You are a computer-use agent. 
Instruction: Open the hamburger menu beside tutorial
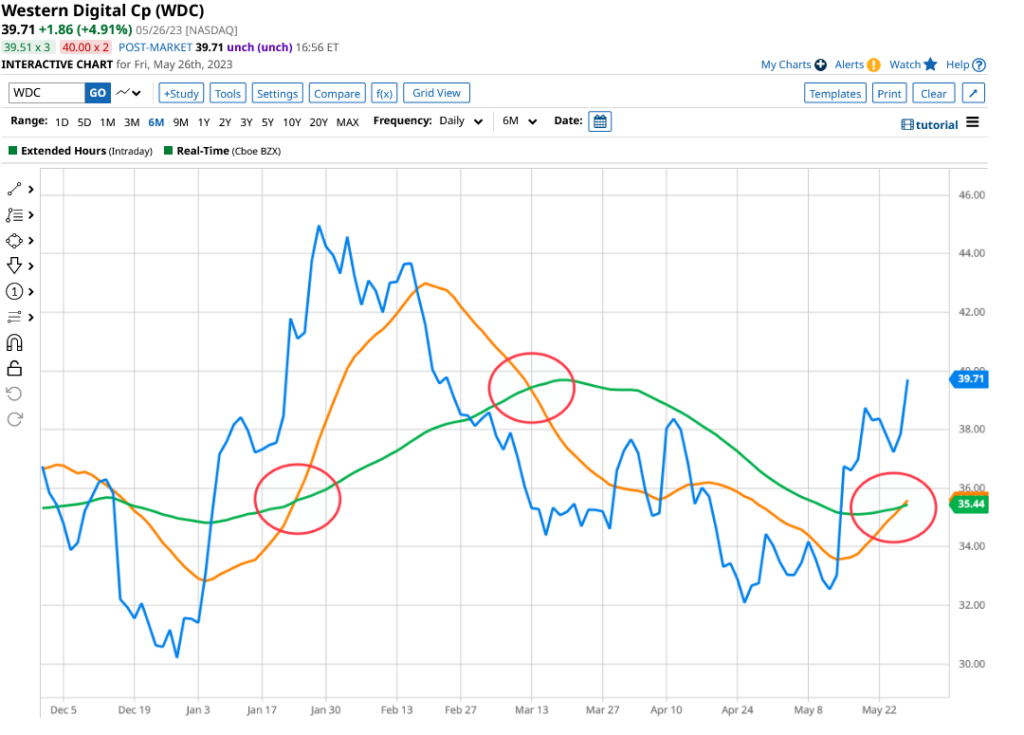tap(973, 123)
